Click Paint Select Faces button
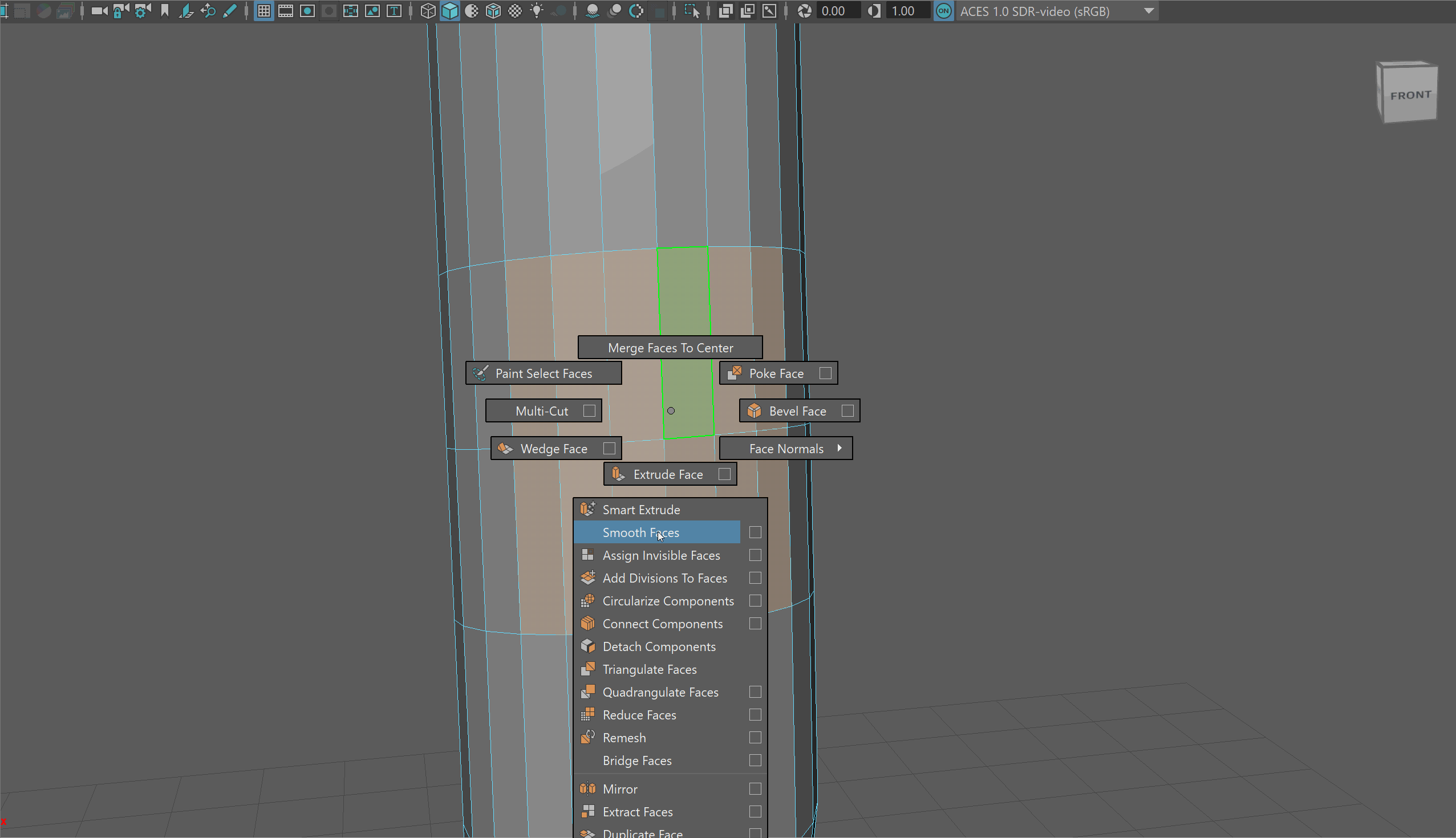The width and height of the screenshot is (1456, 838). (543, 373)
